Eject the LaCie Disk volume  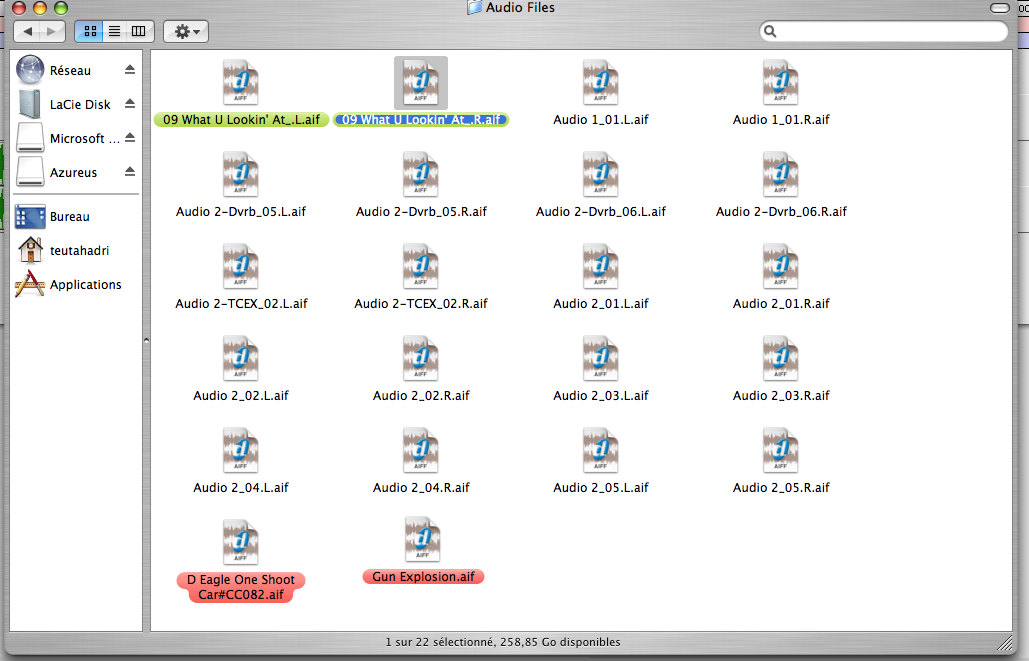130,104
